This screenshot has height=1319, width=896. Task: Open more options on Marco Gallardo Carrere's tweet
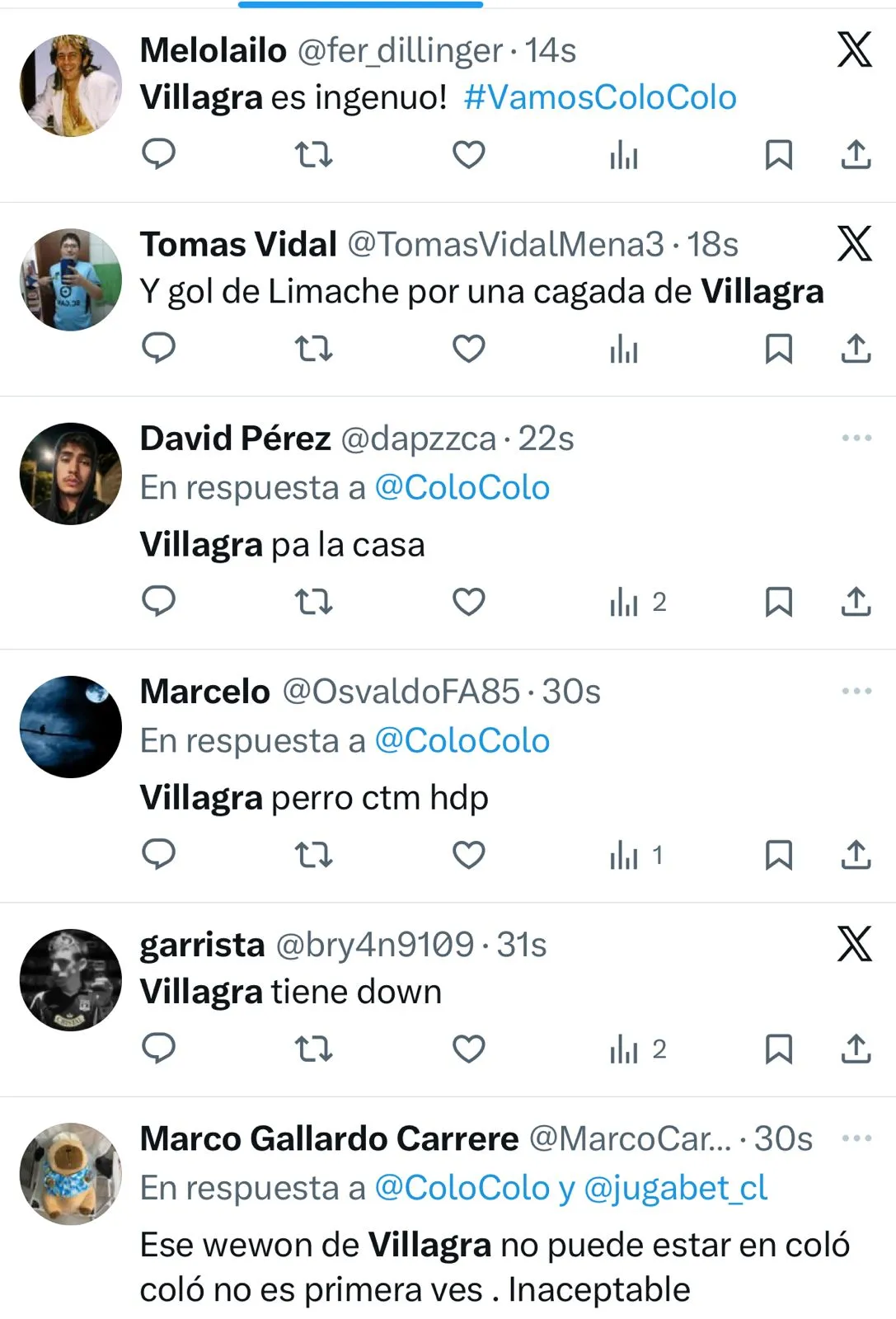pos(856,1138)
